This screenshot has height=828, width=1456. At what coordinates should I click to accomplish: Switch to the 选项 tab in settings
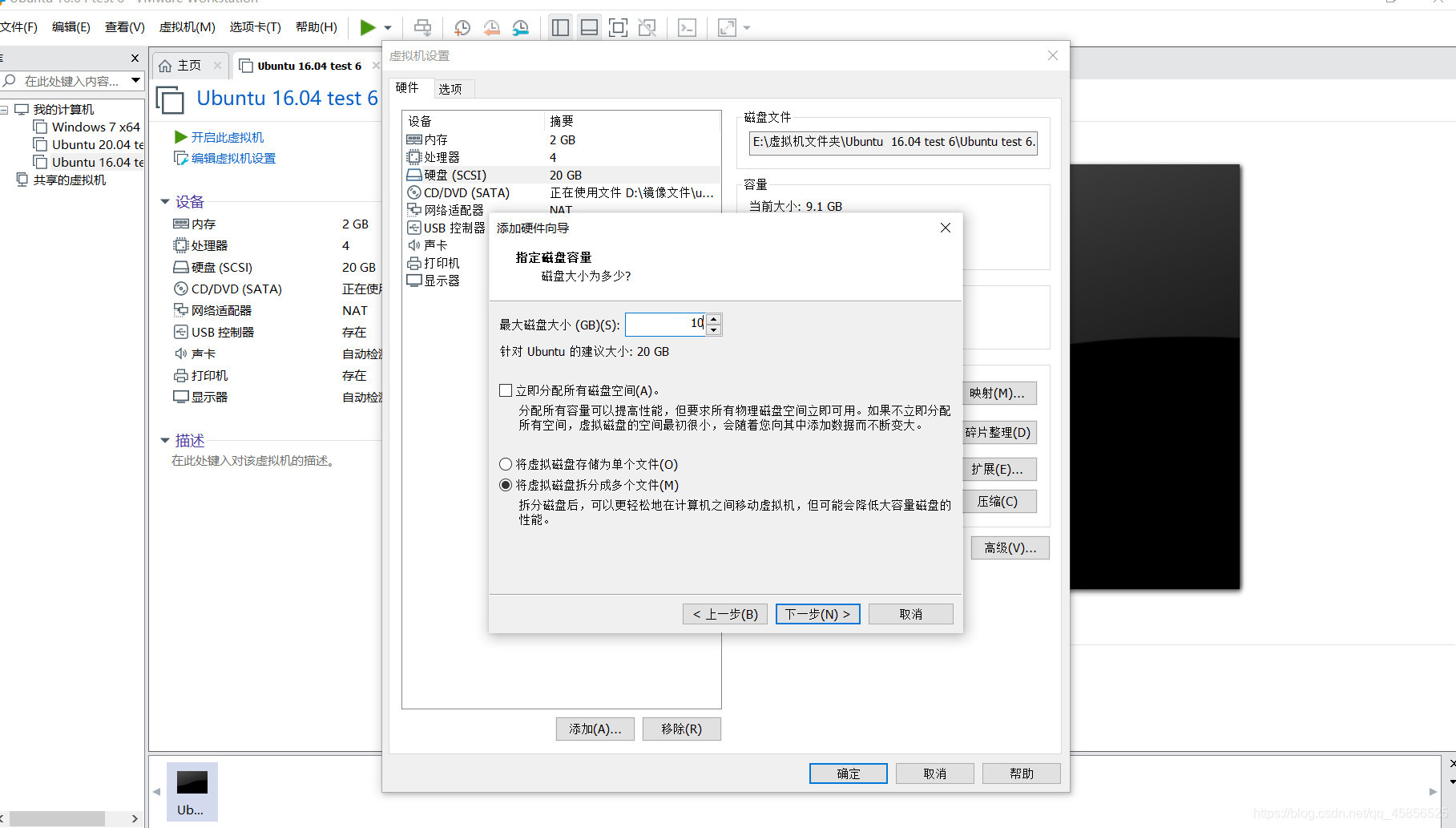click(x=450, y=89)
